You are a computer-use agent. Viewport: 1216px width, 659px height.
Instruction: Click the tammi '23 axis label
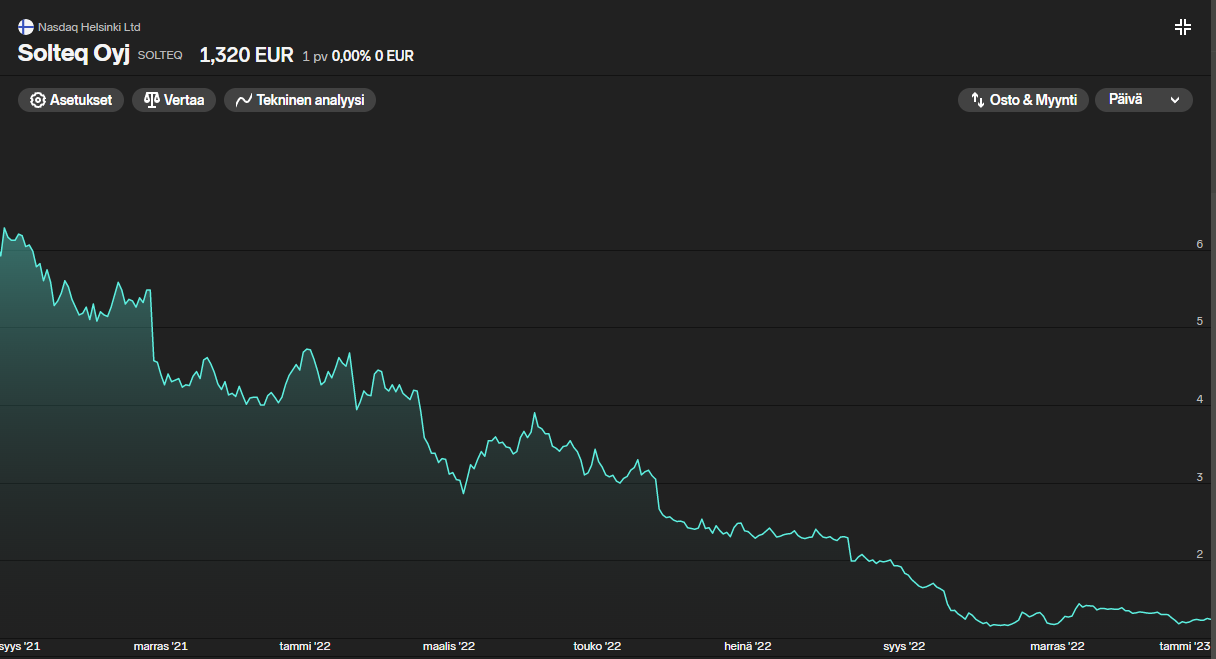[x=1184, y=647]
